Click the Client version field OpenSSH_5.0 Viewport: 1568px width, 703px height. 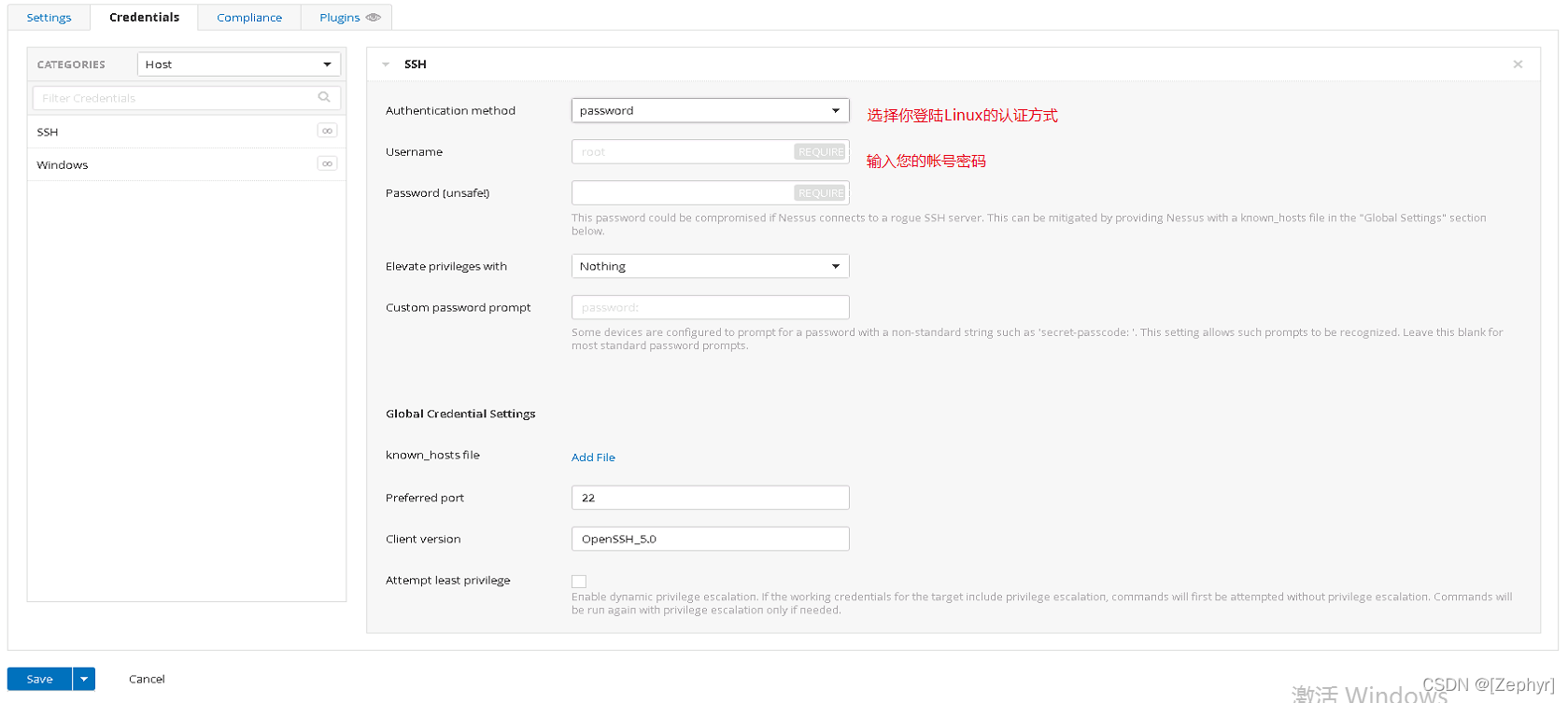click(710, 539)
